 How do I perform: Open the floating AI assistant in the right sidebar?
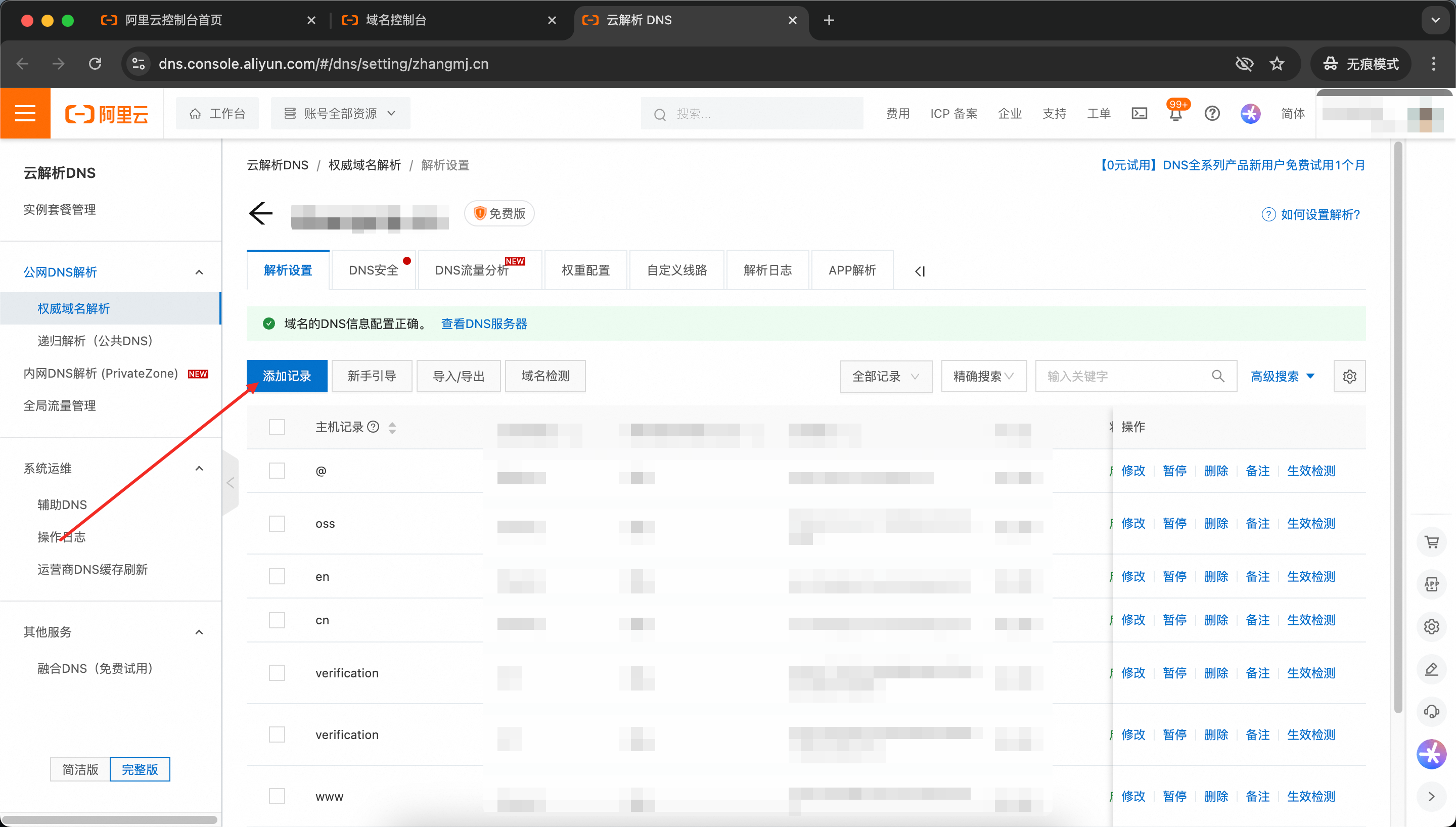click(x=1432, y=754)
